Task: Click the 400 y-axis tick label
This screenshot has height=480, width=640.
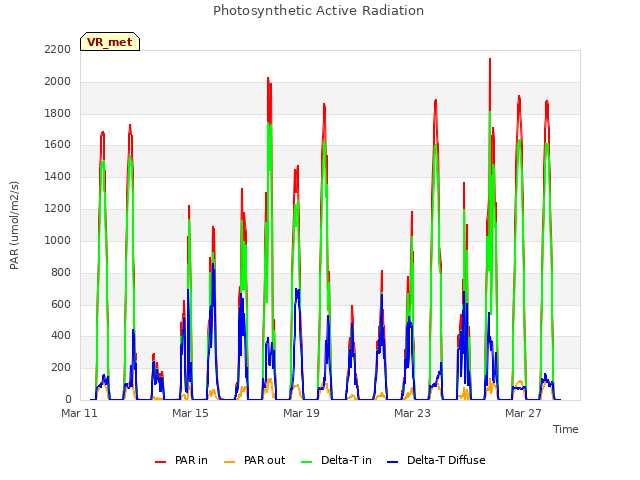Action: click(x=61, y=336)
